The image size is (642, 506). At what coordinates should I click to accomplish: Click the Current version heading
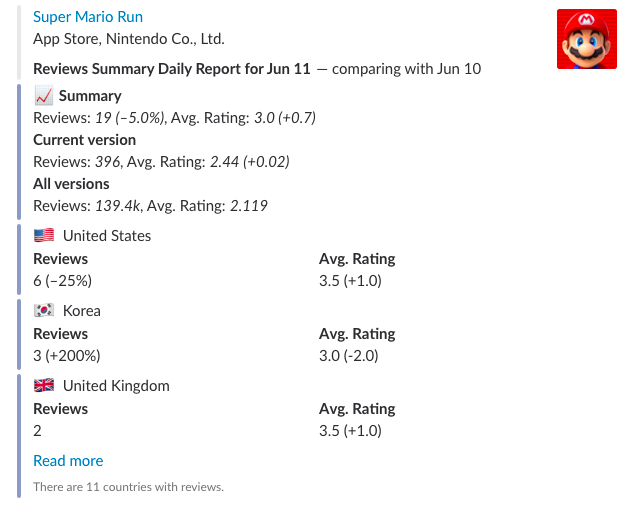[85, 140]
